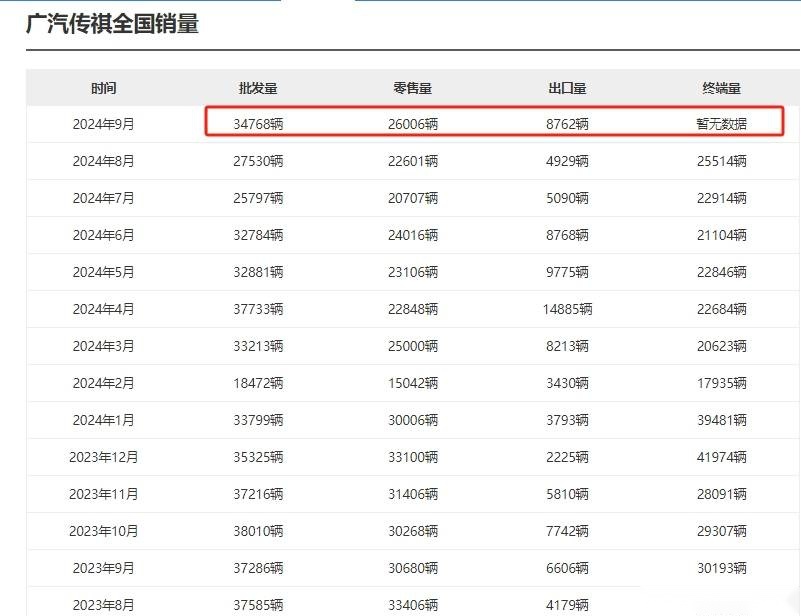
Task: Select the 2024年3月 date cell
Action: [104, 346]
